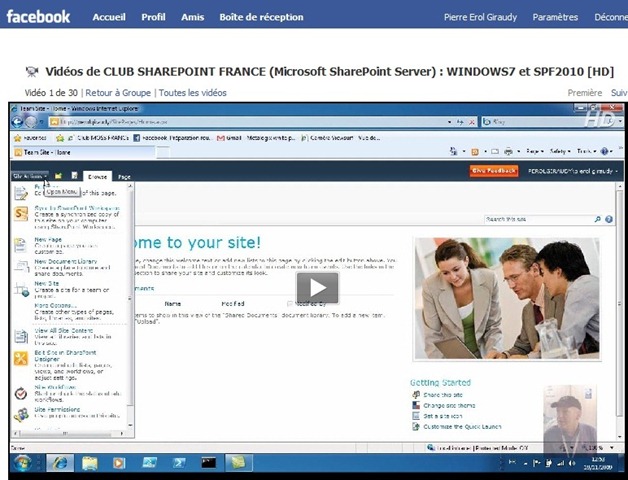Select the Team Site - Home tab
The image size is (628, 480).
click(84, 152)
